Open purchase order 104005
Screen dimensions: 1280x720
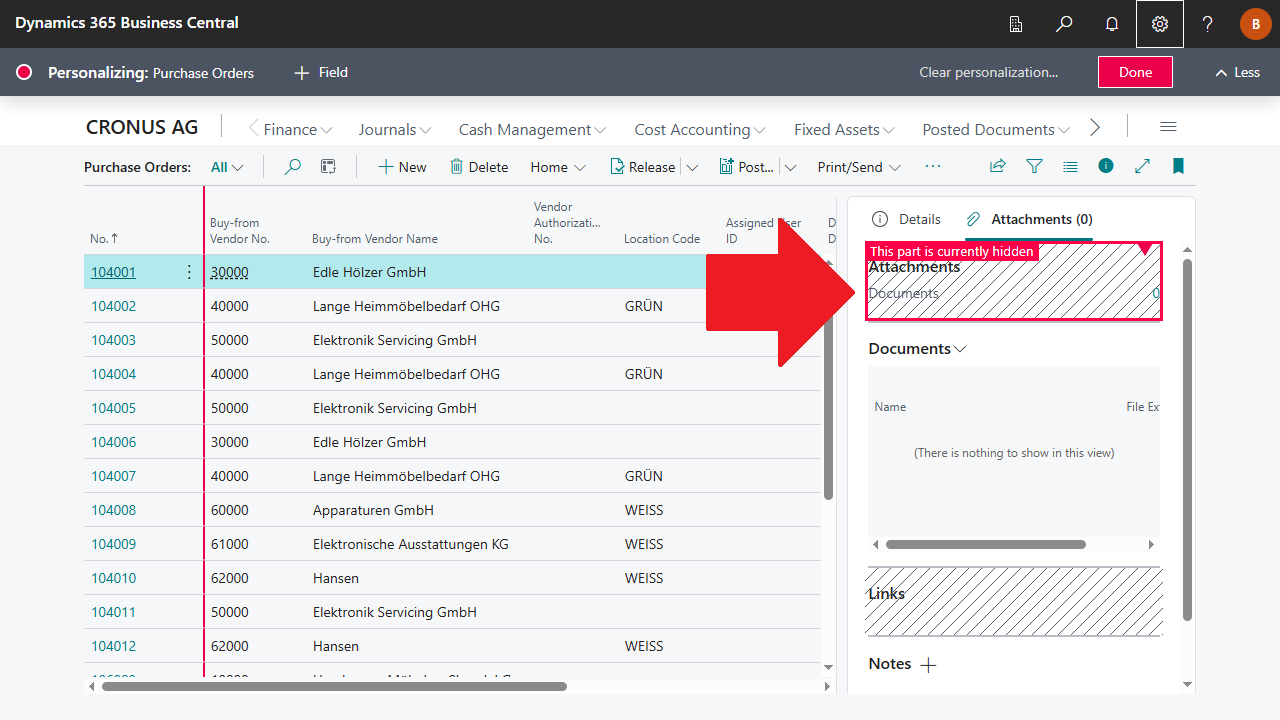click(113, 408)
